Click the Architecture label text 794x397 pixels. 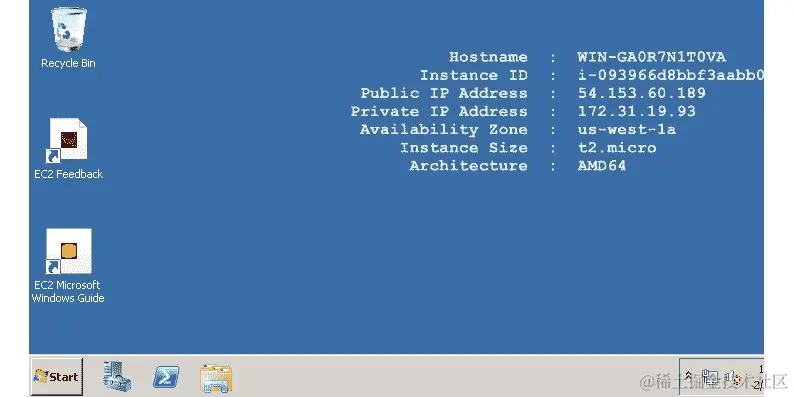coord(469,166)
